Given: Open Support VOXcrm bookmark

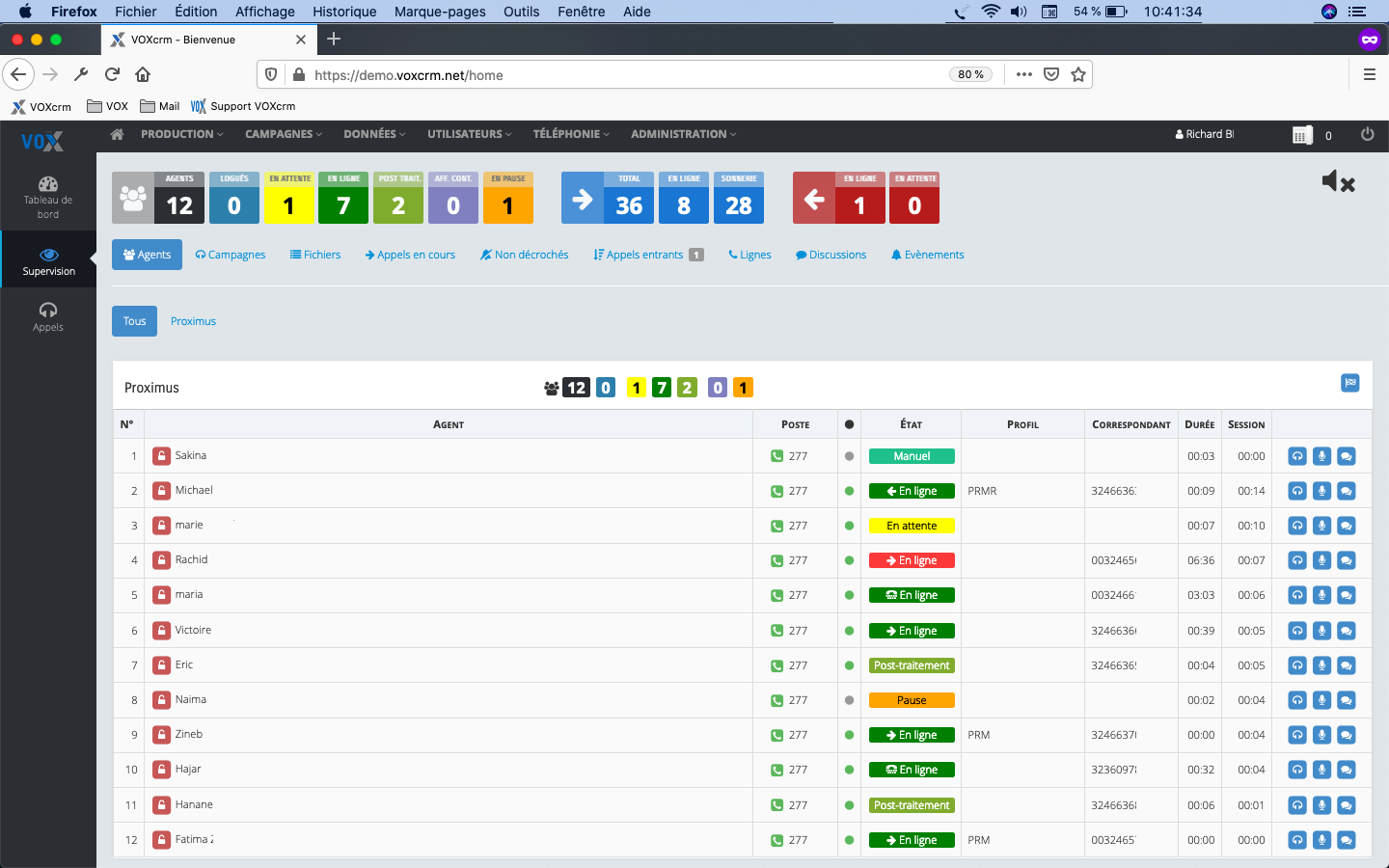Looking at the screenshot, I should coord(243,106).
